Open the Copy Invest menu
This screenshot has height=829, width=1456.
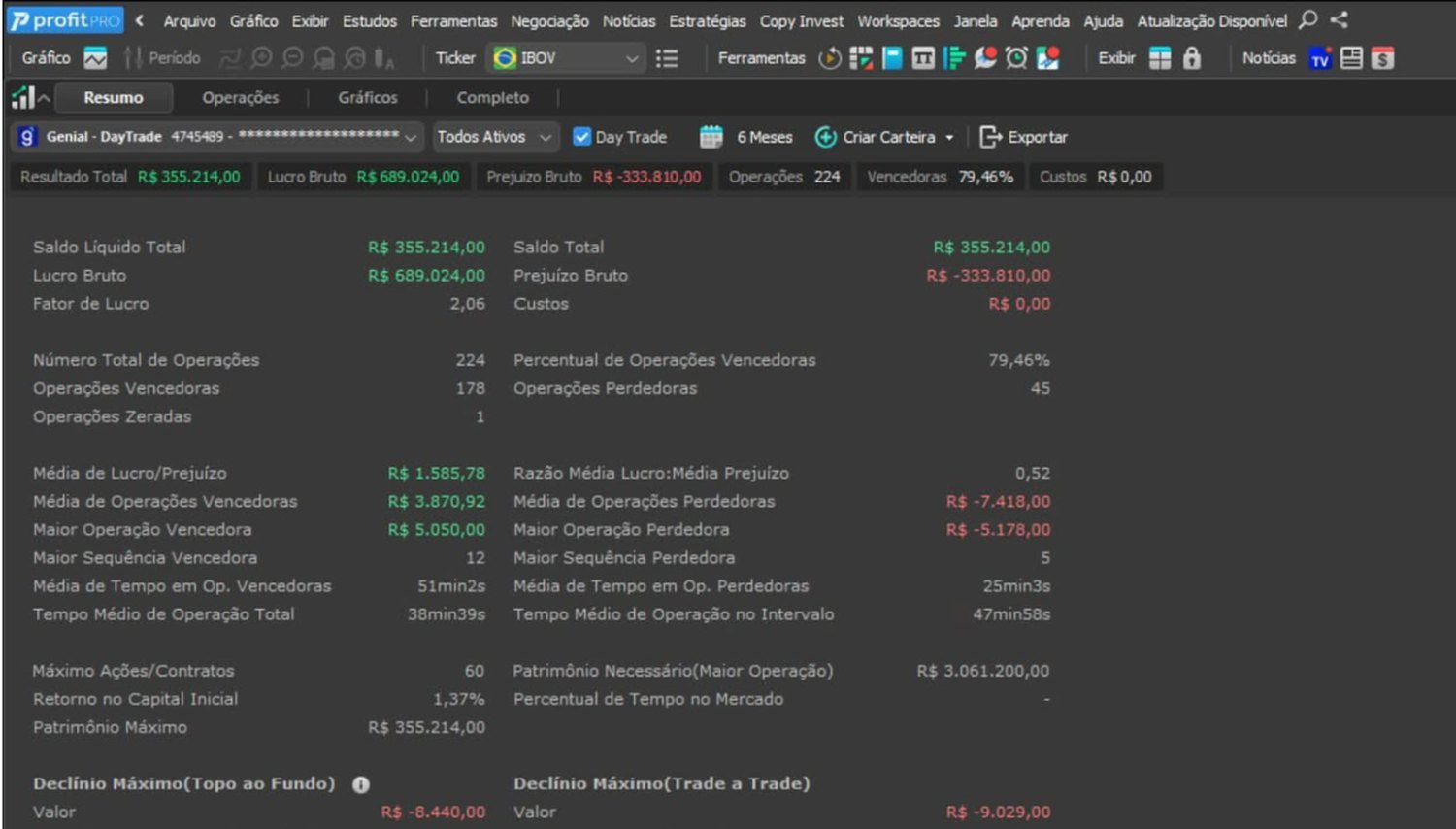tap(802, 20)
